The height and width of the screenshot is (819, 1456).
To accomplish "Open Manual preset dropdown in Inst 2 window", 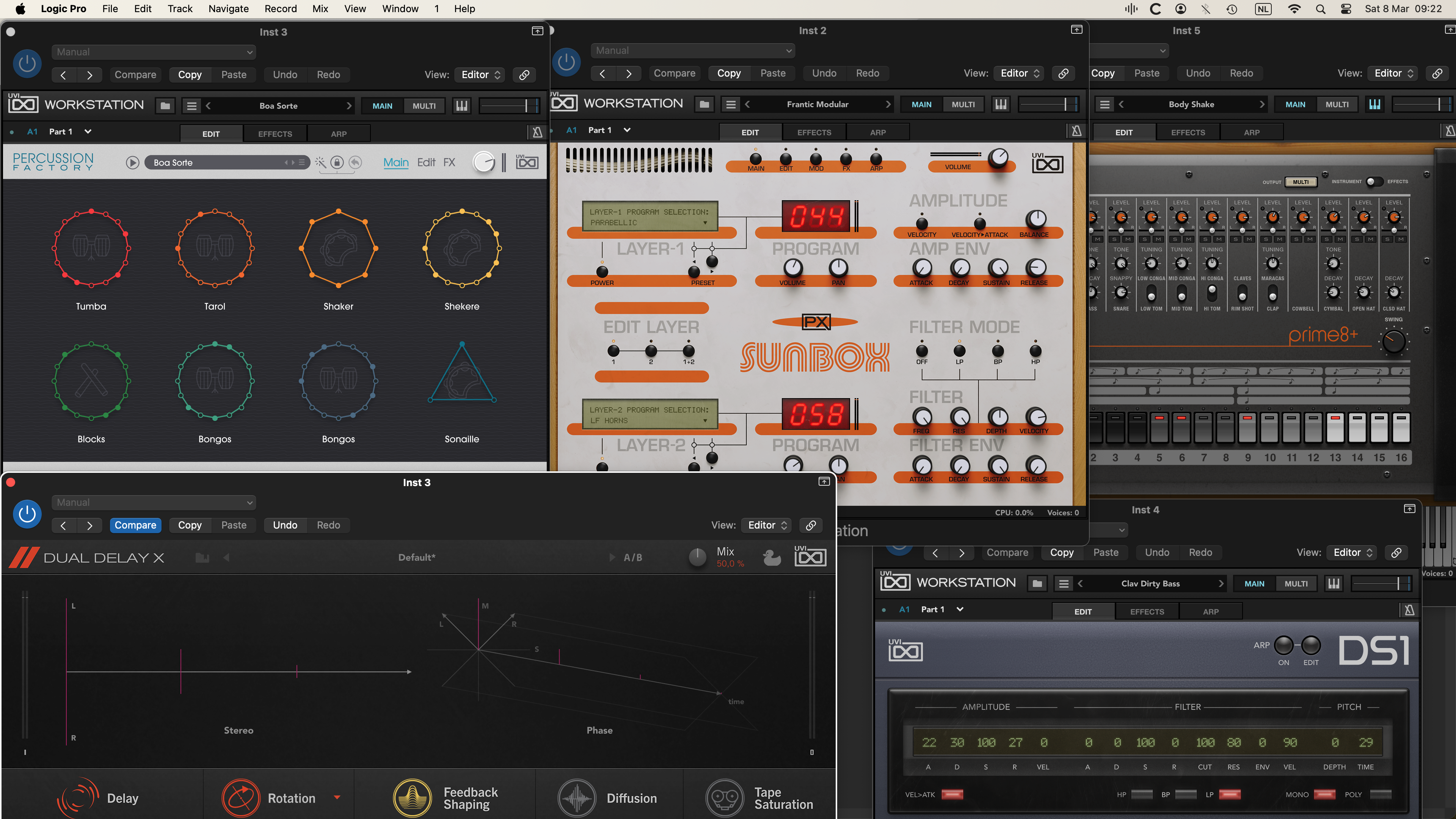I will tap(693, 50).
